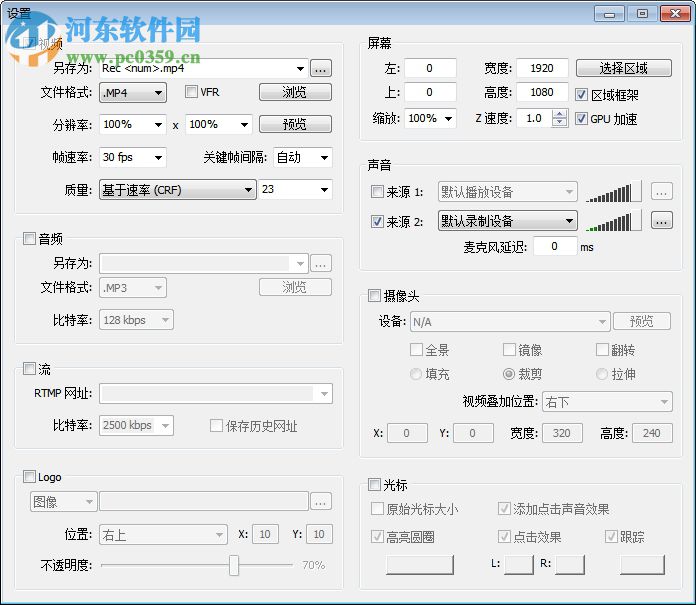696x605 pixels.
Task: Select 填充 radio option
Action: [416, 374]
